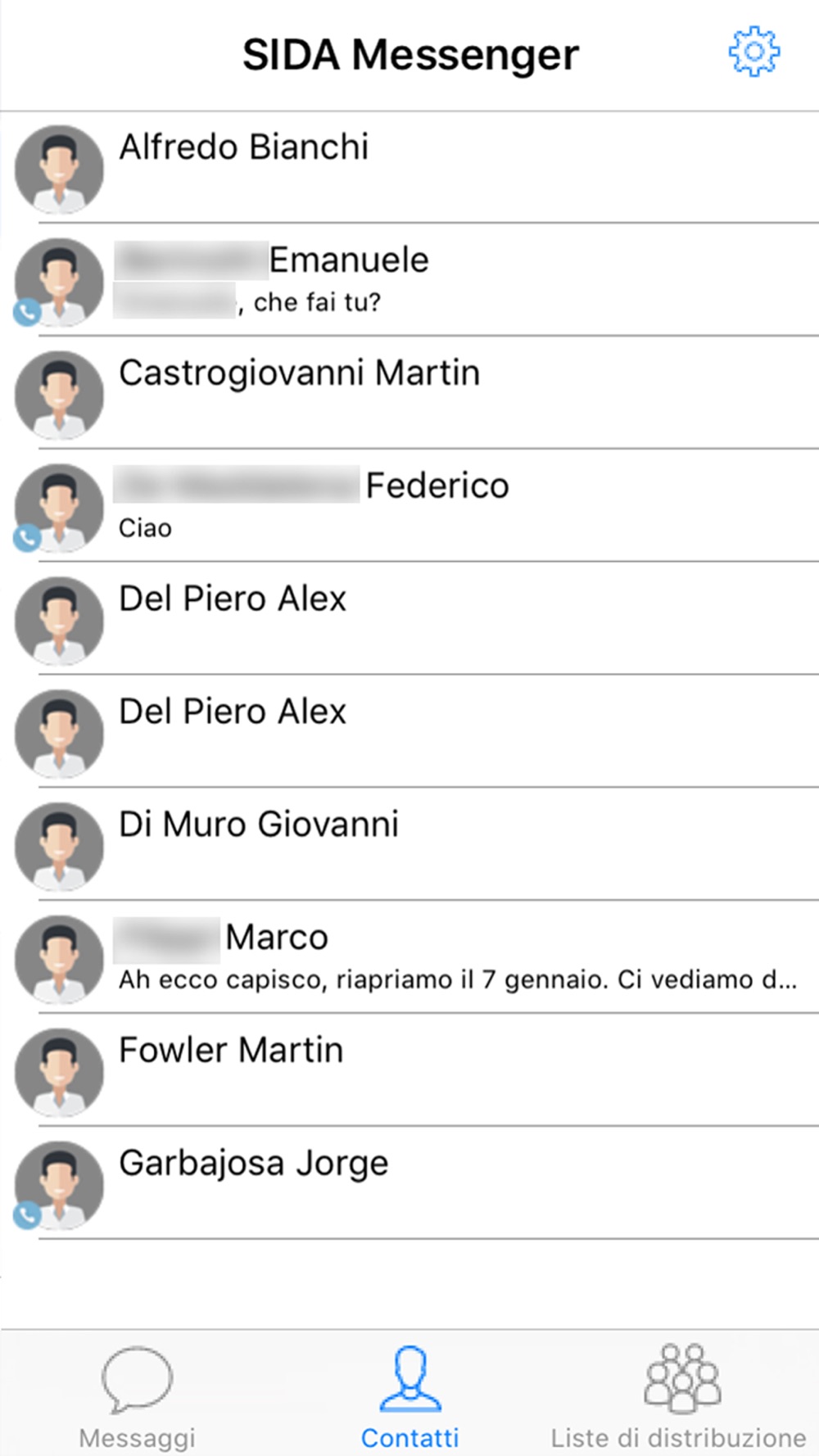Tap the Messaggi speech bubble icon

pos(137,1379)
